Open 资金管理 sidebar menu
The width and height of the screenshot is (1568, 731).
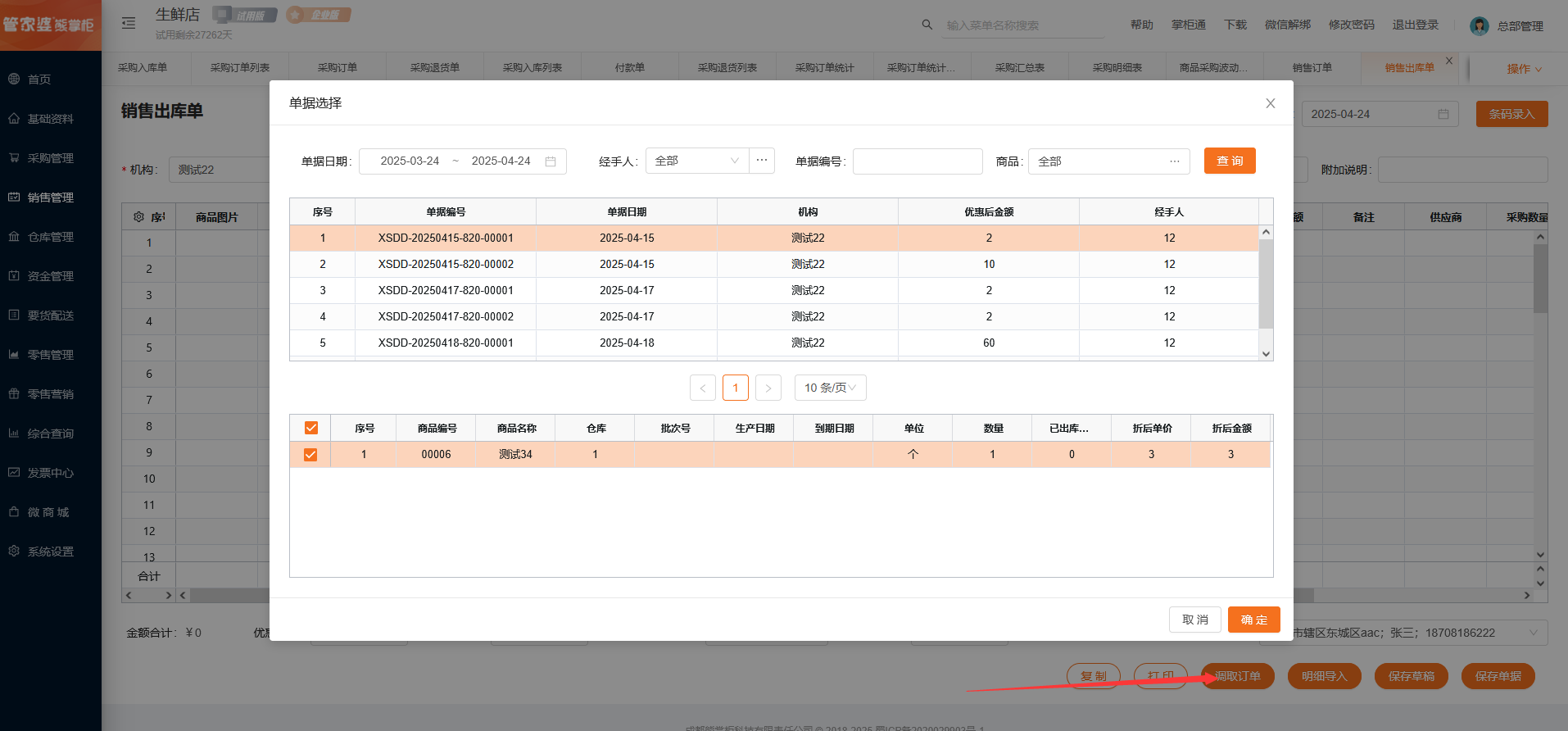50,276
